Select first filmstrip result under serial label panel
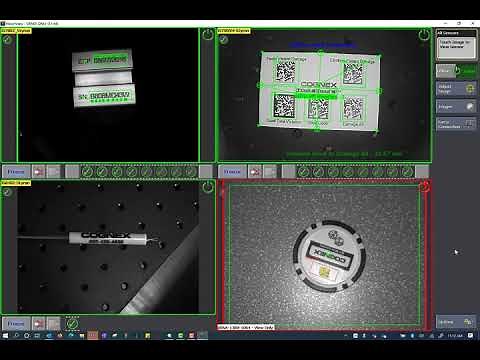 point(87,172)
